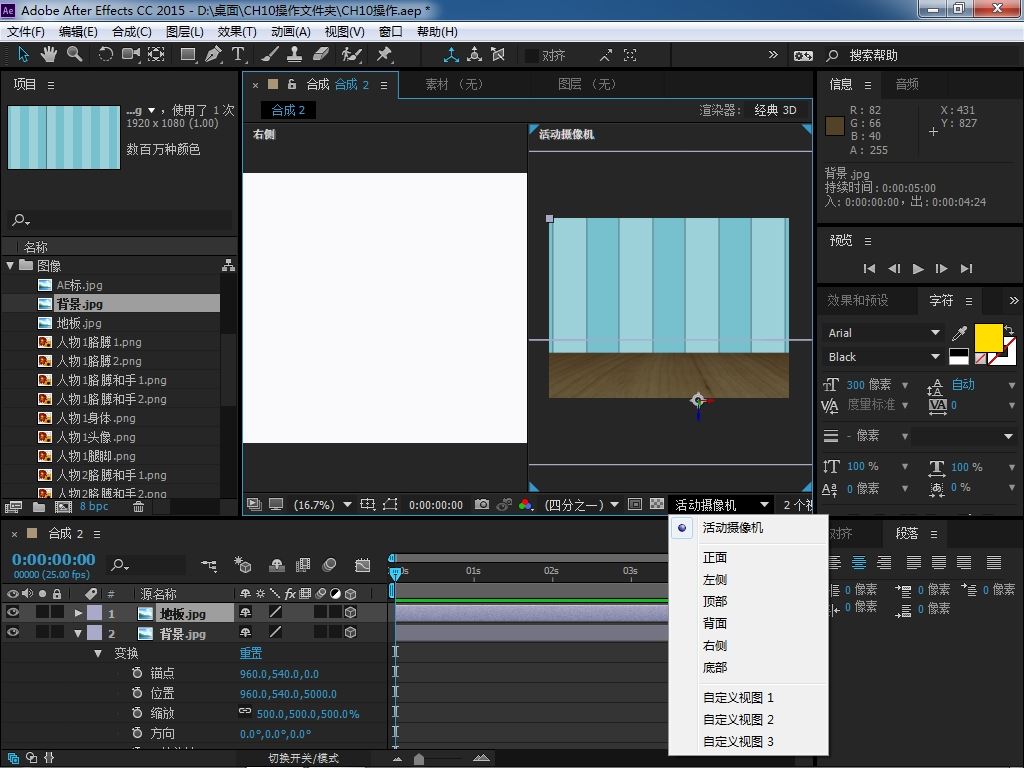Toggle the composition lock icon in viewer tab
1024x768 pixels.
click(292, 84)
